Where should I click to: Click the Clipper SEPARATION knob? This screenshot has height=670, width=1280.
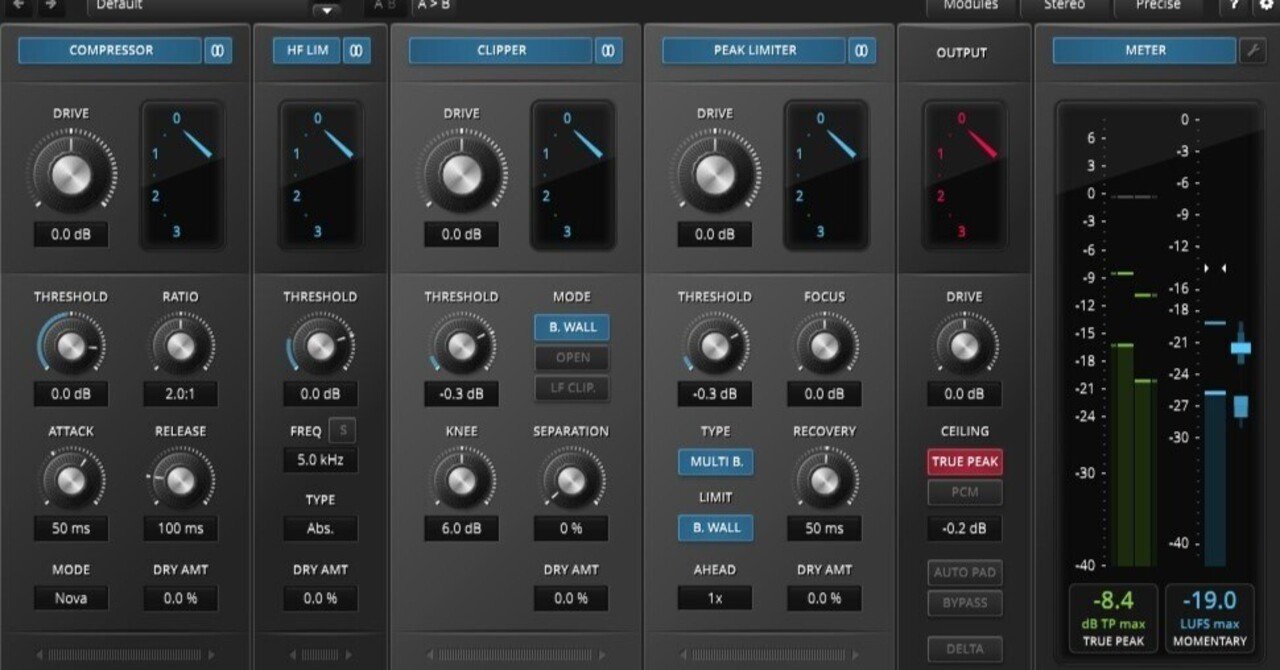(571, 481)
